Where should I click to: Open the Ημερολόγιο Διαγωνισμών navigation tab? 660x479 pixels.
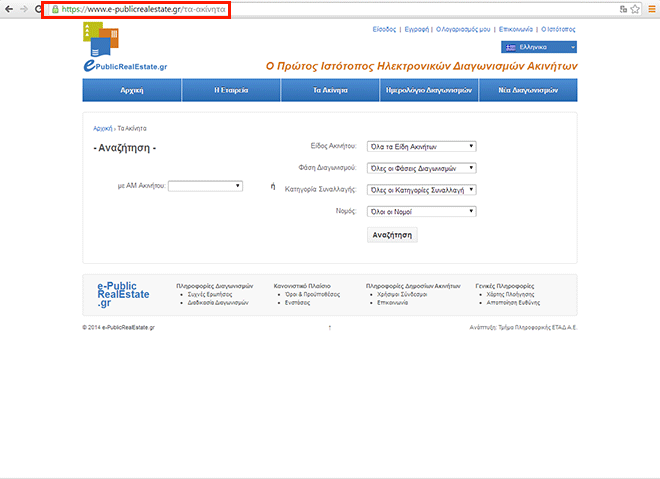[x=428, y=90]
